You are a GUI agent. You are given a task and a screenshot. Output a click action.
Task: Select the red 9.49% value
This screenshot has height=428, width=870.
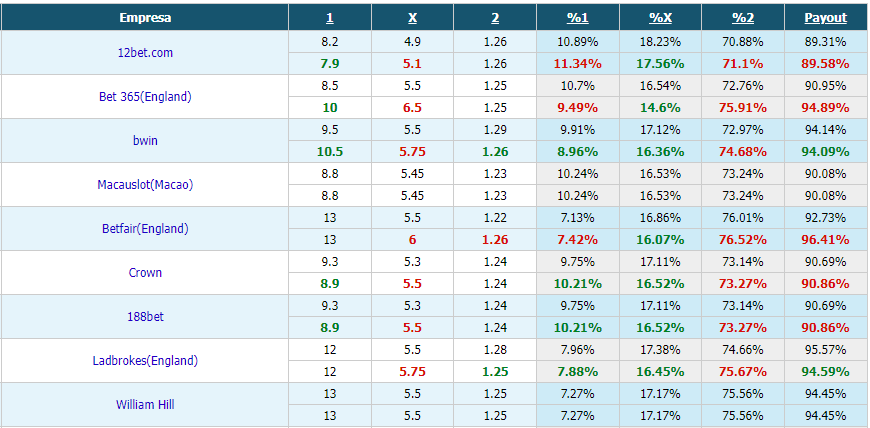pos(578,108)
